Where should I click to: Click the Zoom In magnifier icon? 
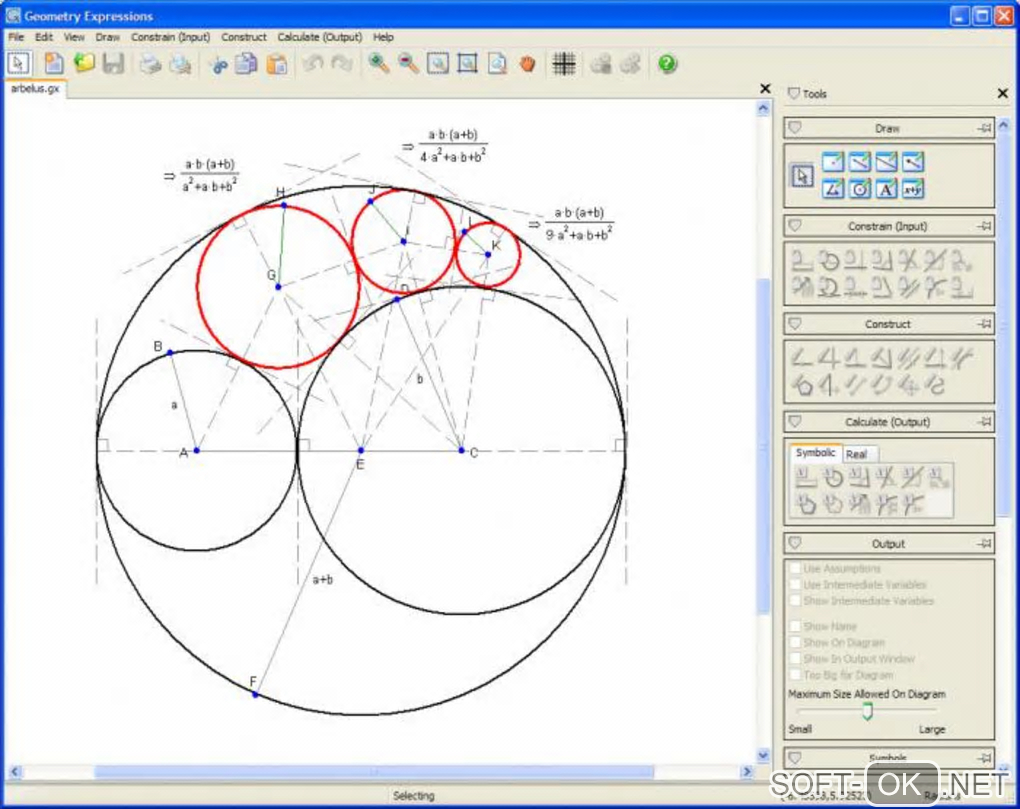coord(378,64)
